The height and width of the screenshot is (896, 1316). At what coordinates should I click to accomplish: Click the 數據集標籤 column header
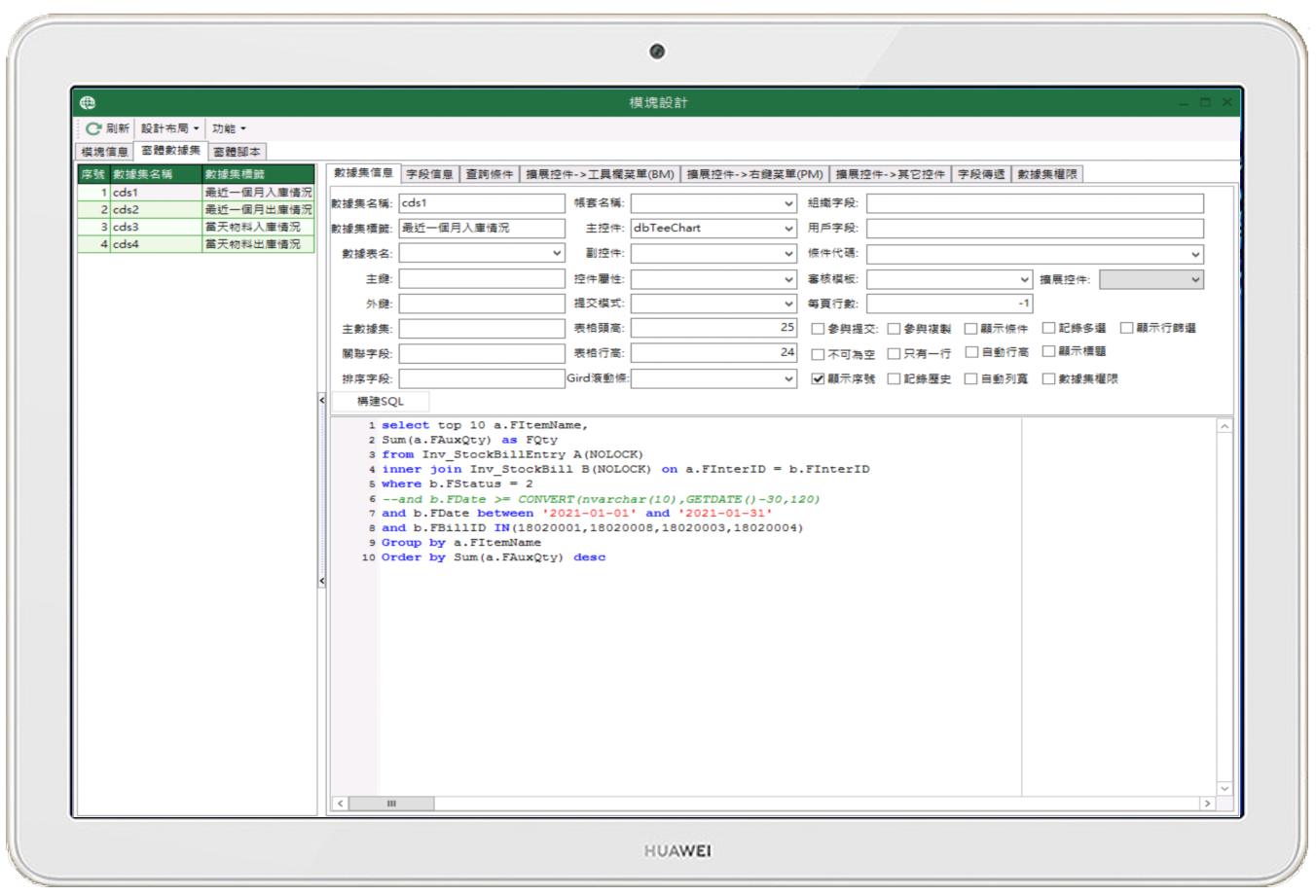[x=258, y=174]
